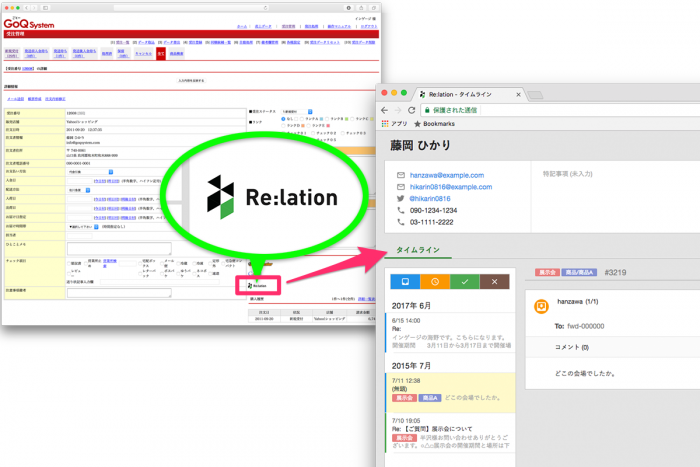Select the タイムライン tab under the customer profile
Screen dimensions: 700x467
pyautogui.click(x=418, y=250)
